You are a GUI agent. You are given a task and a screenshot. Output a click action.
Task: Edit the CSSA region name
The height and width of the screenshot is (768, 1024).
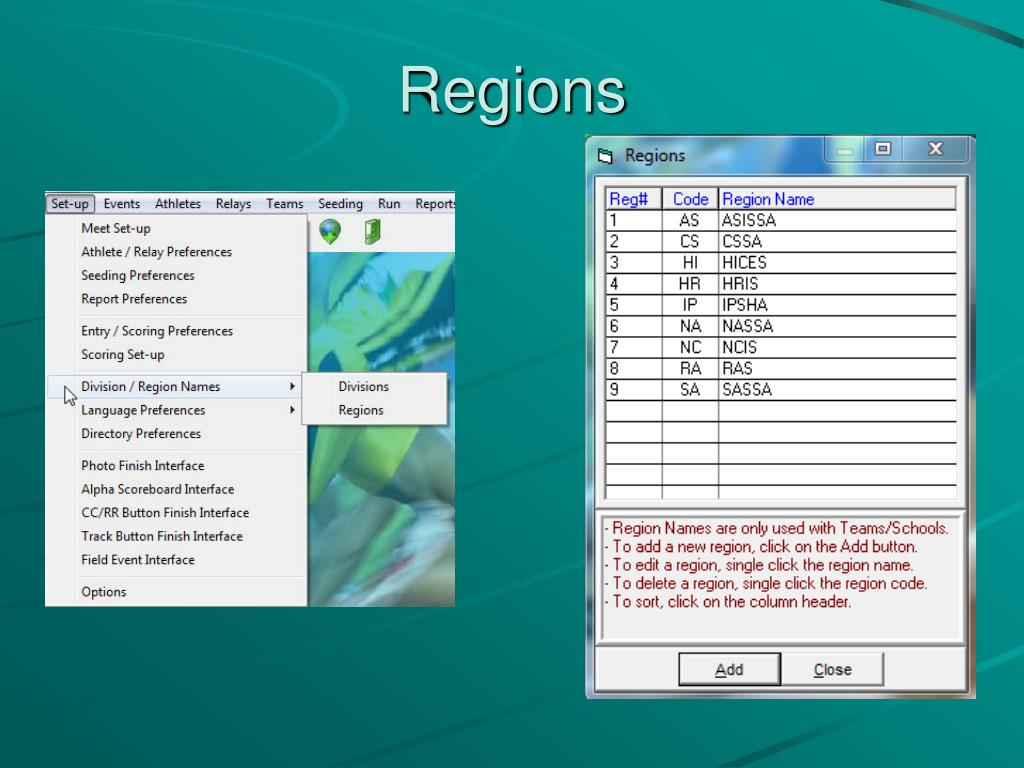pyautogui.click(x=837, y=242)
